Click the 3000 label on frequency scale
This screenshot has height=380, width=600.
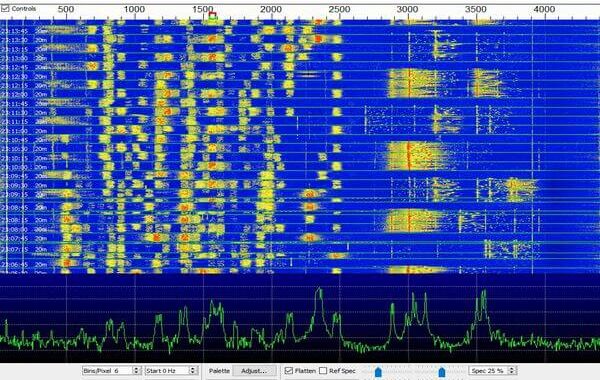pyautogui.click(x=407, y=9)
